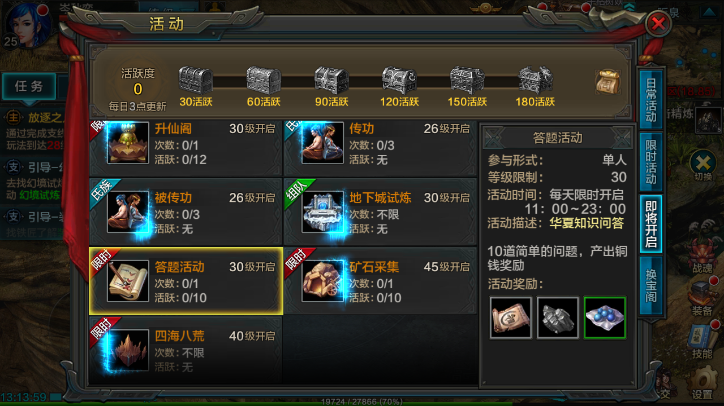Select the 地下城试炼 activity icon
Screen dimensions: 724x406
[323, 212]
